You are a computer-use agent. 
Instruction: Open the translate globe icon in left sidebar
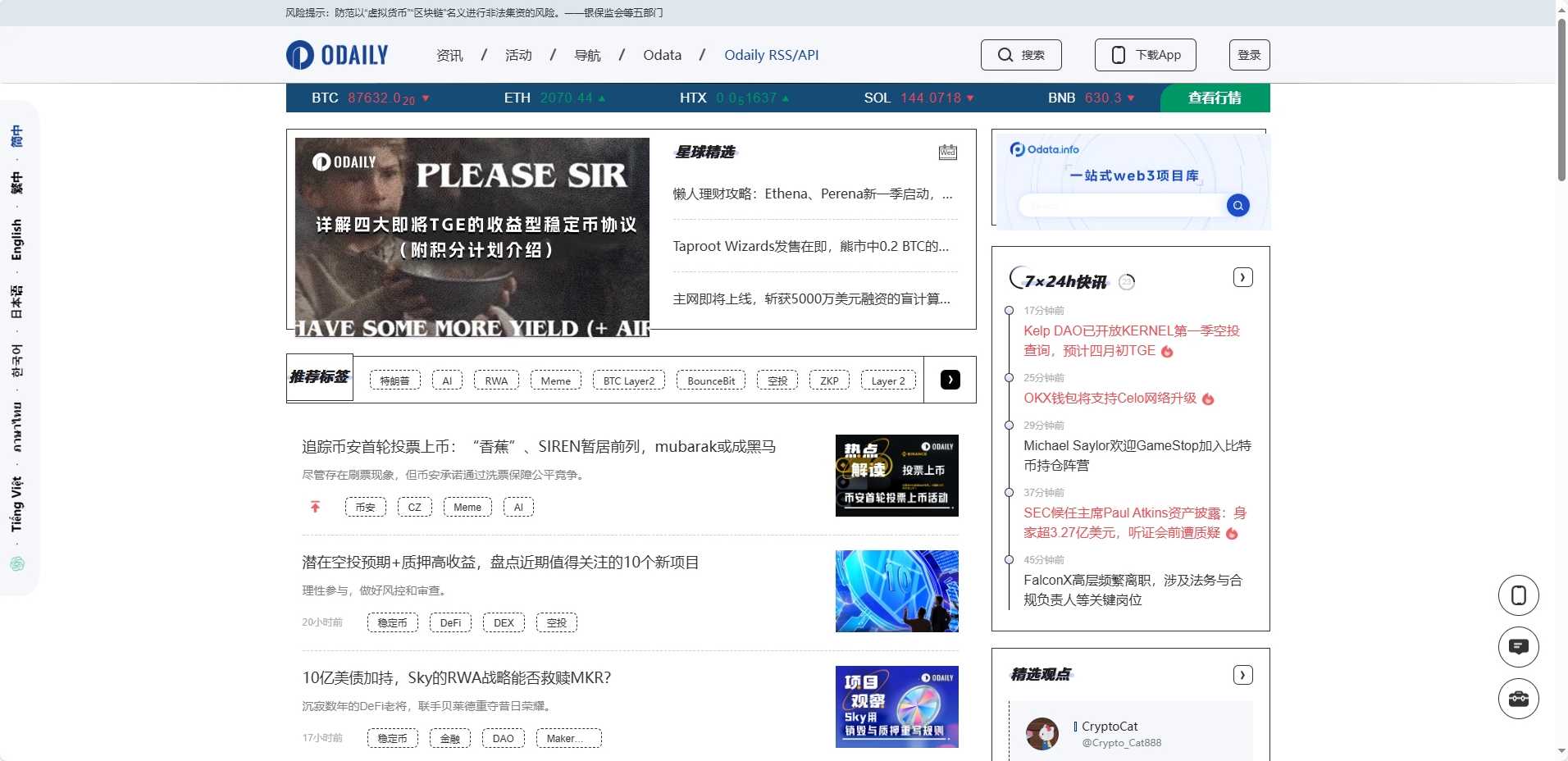[x=18, y=564]
